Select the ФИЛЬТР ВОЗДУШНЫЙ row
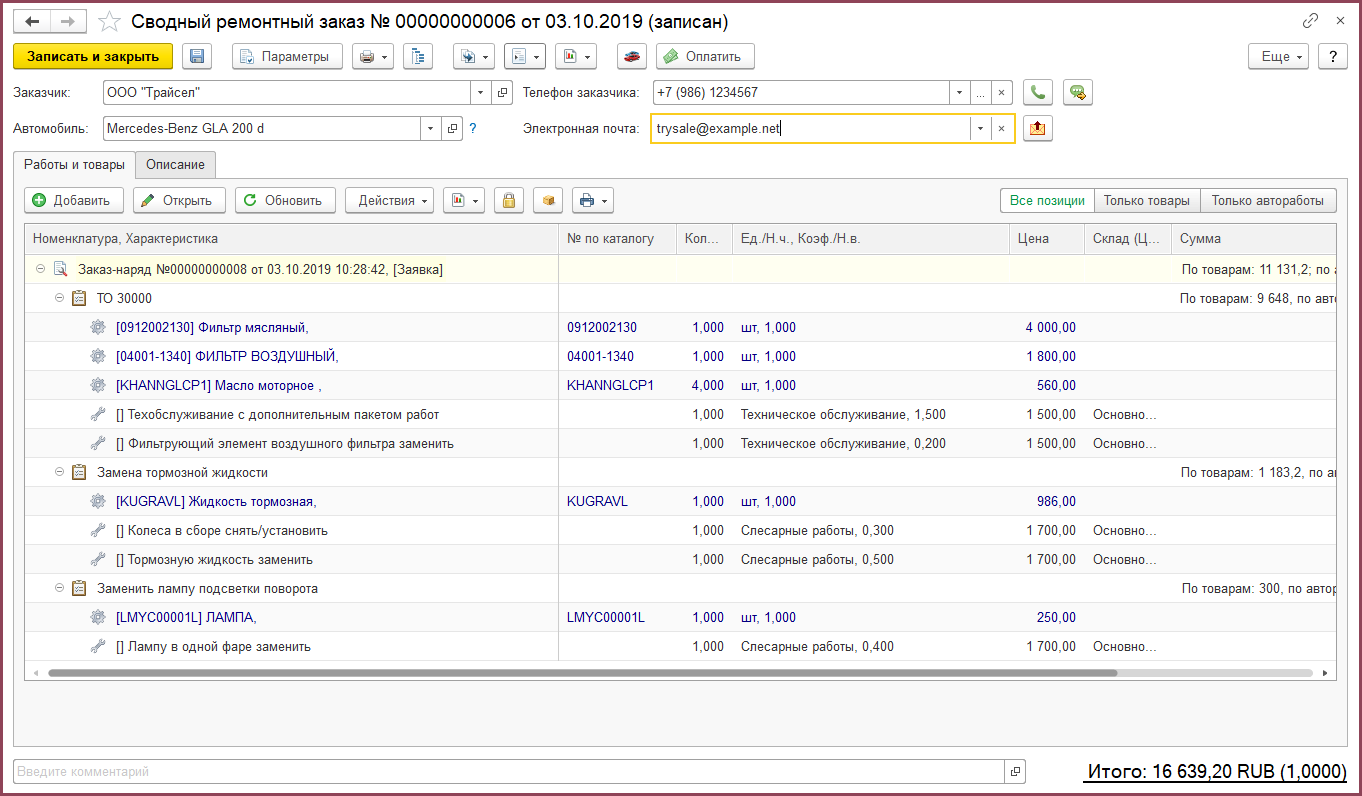 pyautogui.click(x=680, y=356)
